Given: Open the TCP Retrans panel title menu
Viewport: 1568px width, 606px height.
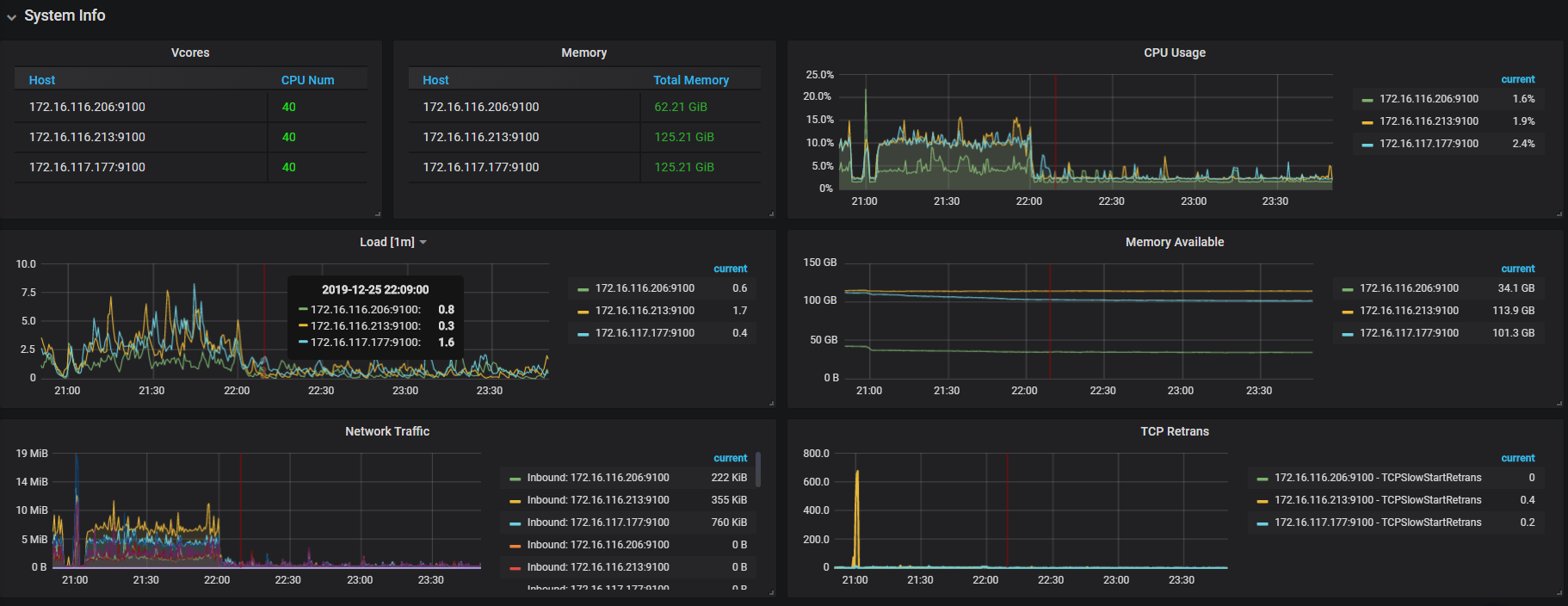Looking at the screenshot, I should 1174,431.
